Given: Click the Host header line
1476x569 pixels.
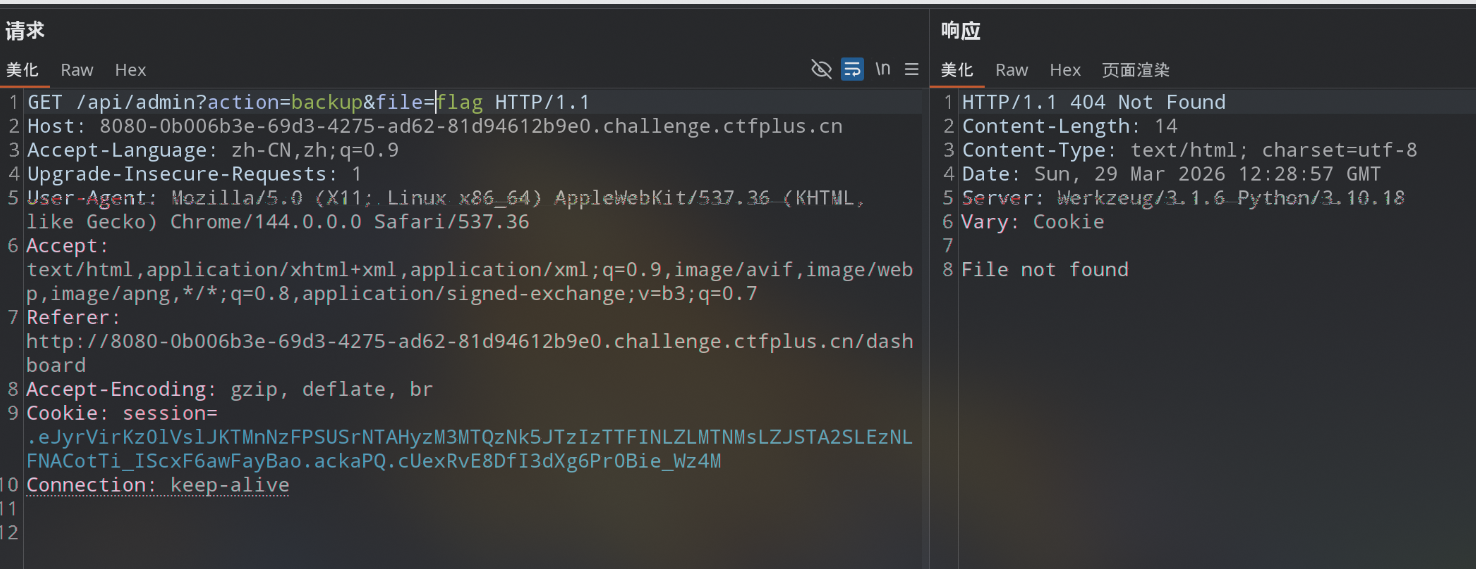Looking at the screenshot, I should coord(435,126).
